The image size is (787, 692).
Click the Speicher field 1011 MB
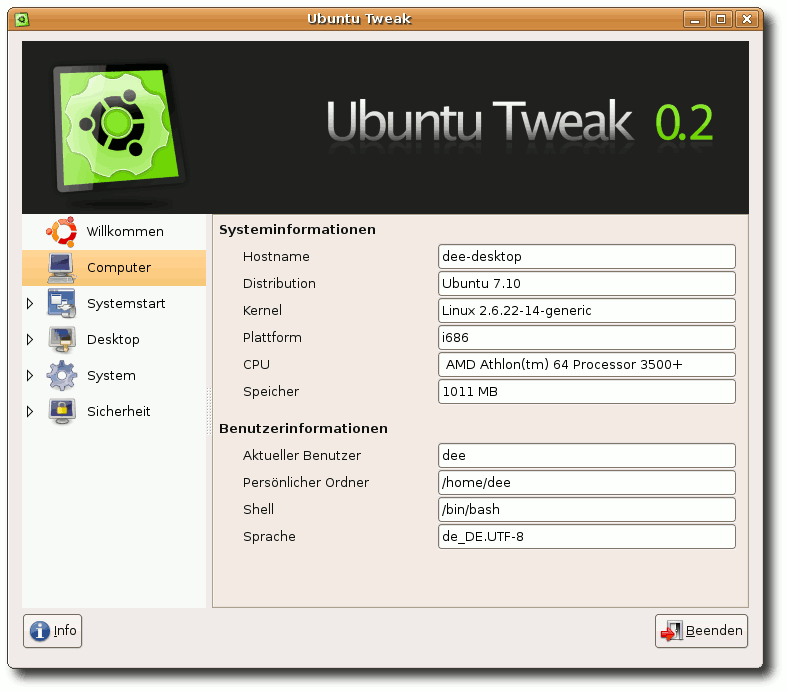pyautogui.click(x=587, y=392)
